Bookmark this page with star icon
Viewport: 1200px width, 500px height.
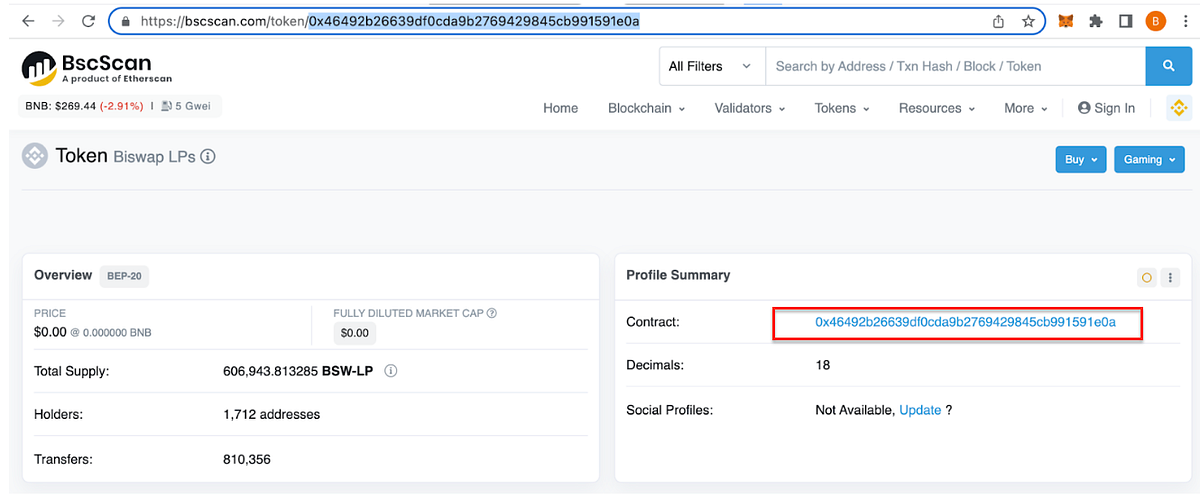coord(1028,21)
